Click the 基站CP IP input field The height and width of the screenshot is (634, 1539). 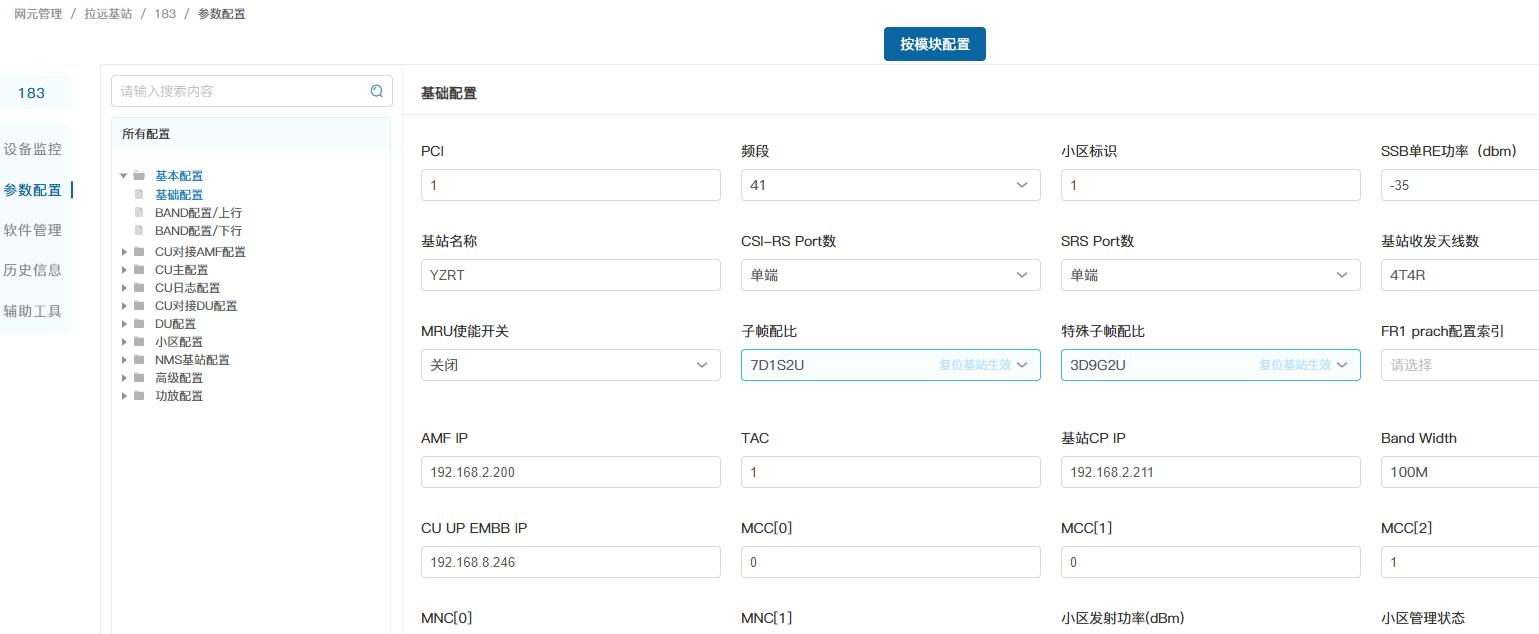point(1210,472)
